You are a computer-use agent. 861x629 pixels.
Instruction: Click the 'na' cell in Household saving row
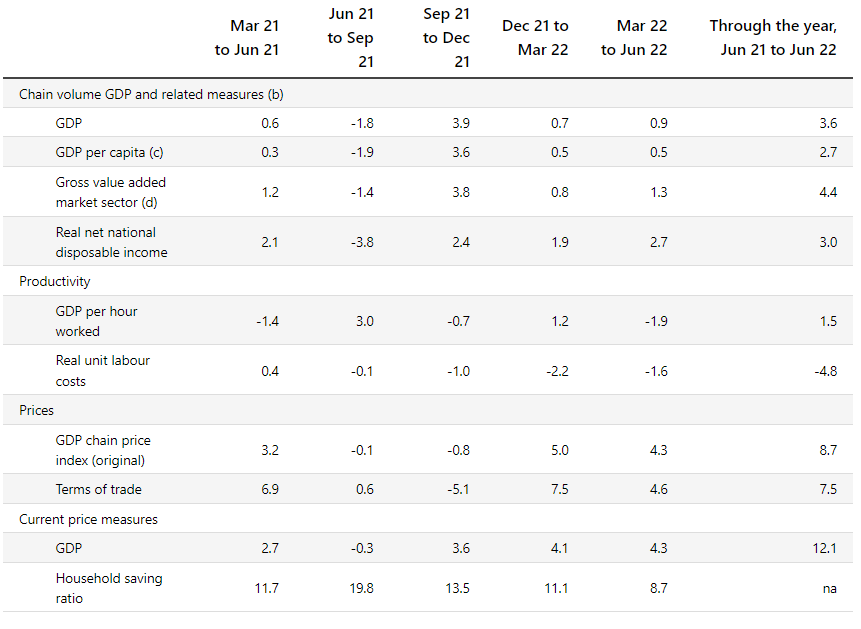[829, 588]
